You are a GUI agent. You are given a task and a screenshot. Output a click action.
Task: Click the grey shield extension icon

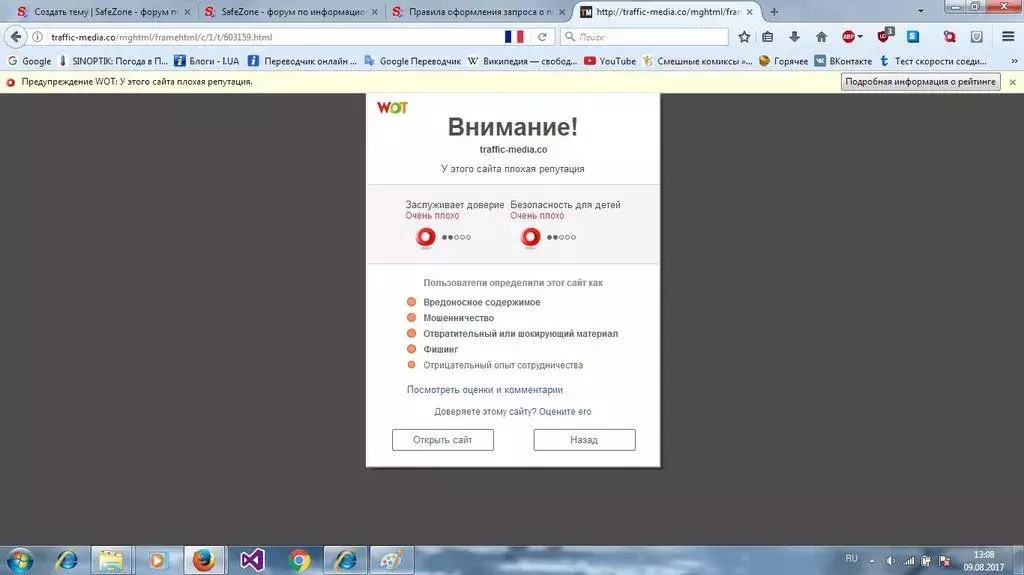tap(976, 37)
